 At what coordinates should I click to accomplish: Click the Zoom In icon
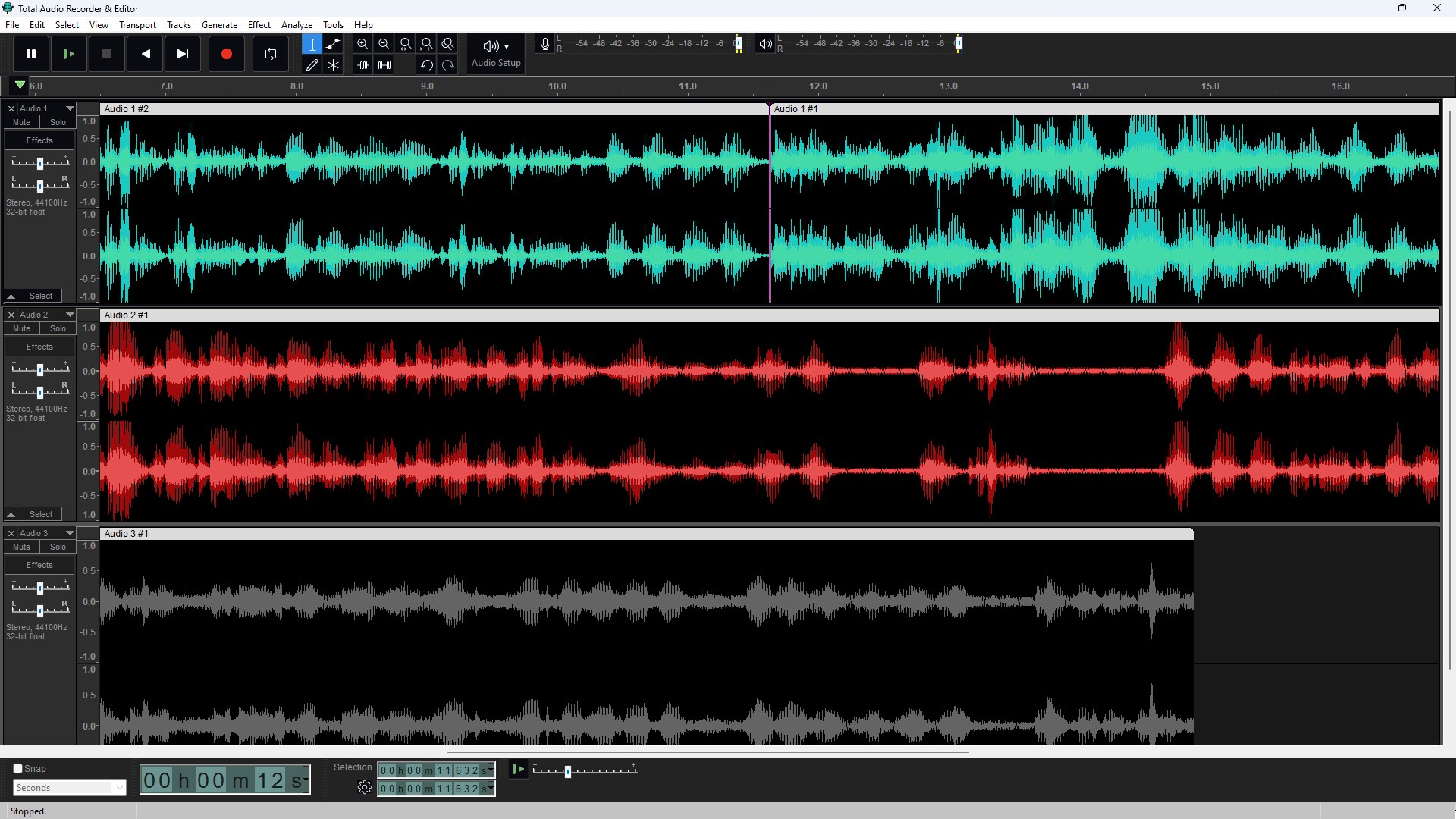362,44
